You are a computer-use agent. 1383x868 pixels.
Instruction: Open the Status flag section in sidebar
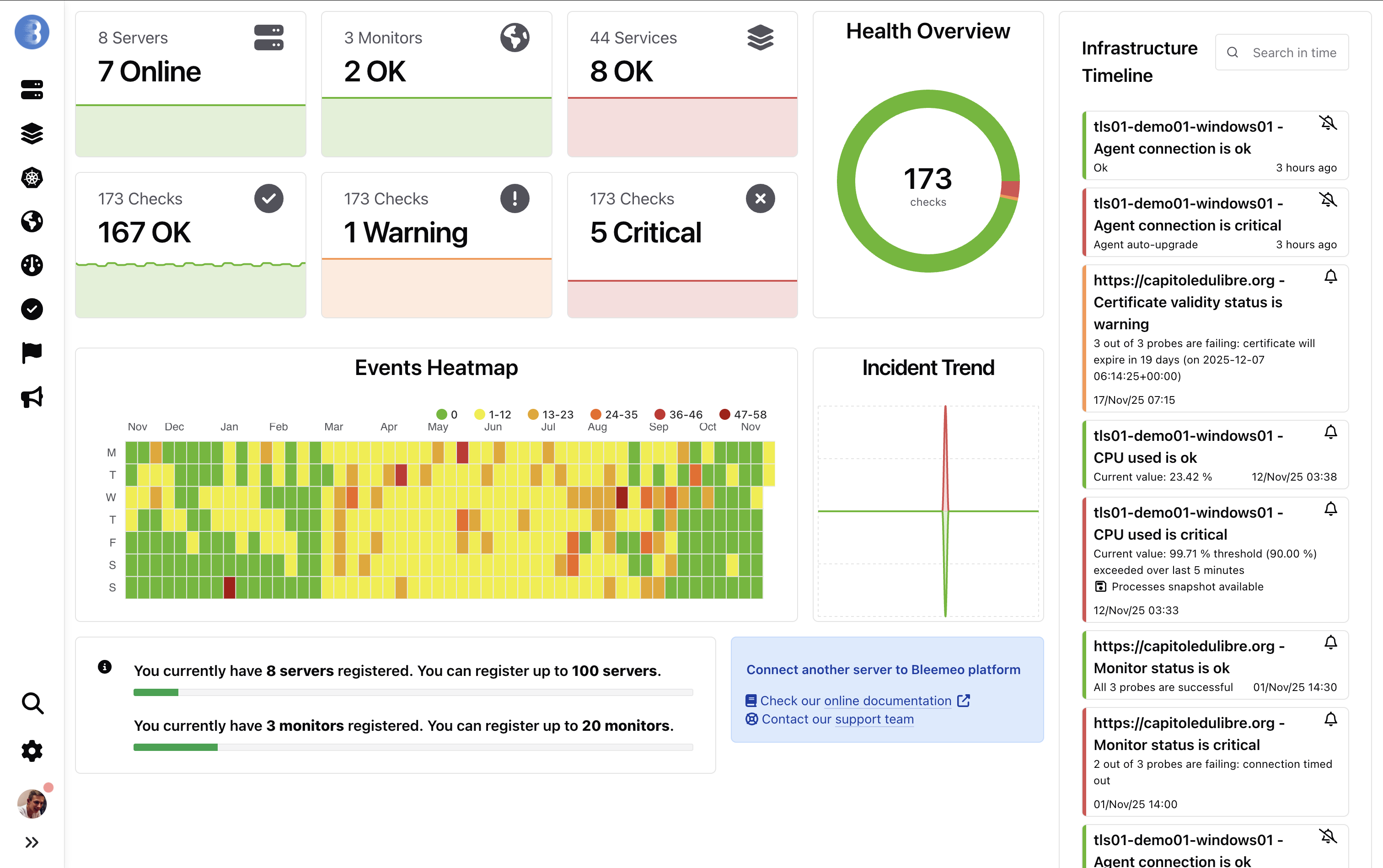(32, 352)
